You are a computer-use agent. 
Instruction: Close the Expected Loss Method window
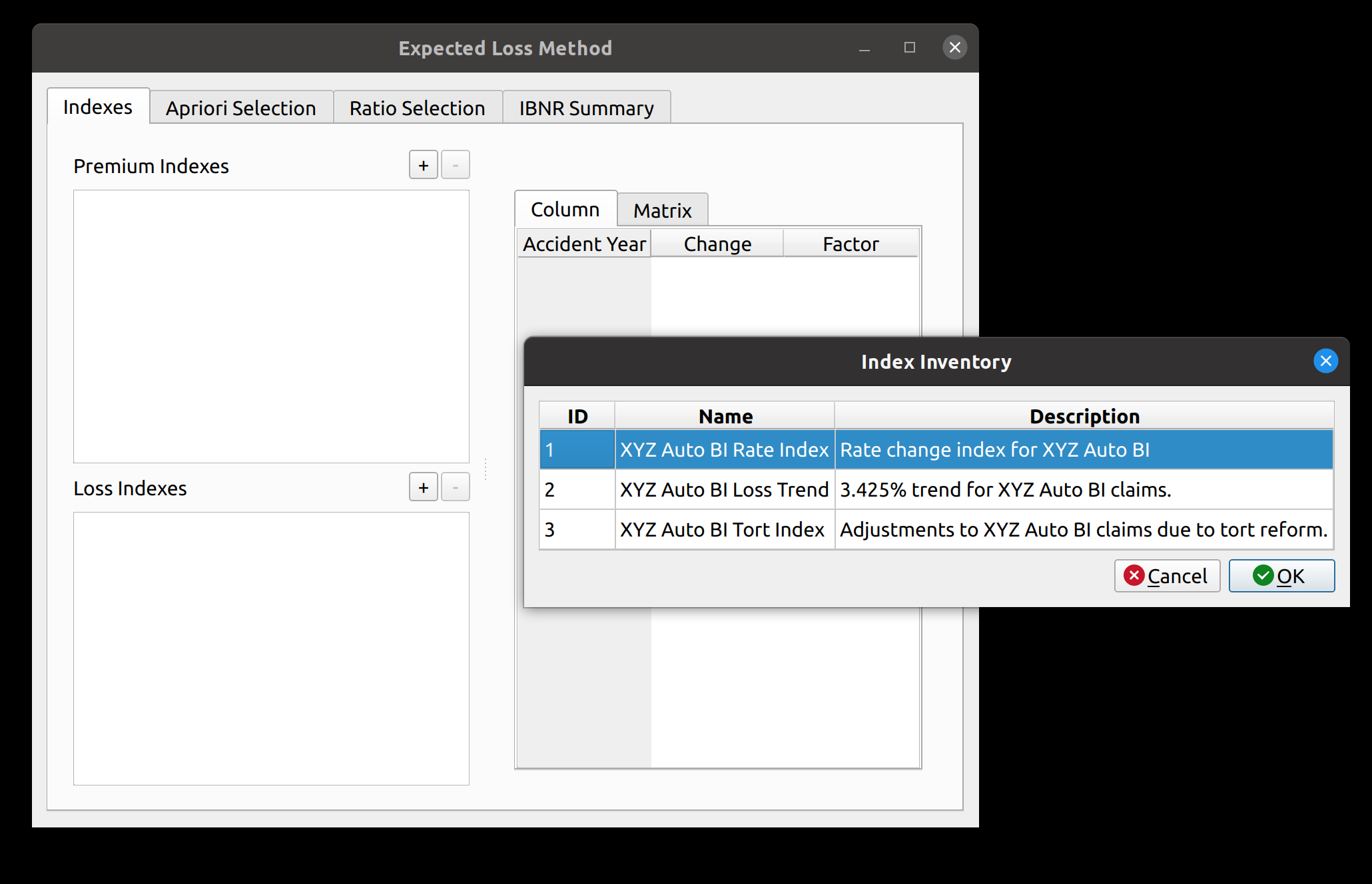pos(954,47)
